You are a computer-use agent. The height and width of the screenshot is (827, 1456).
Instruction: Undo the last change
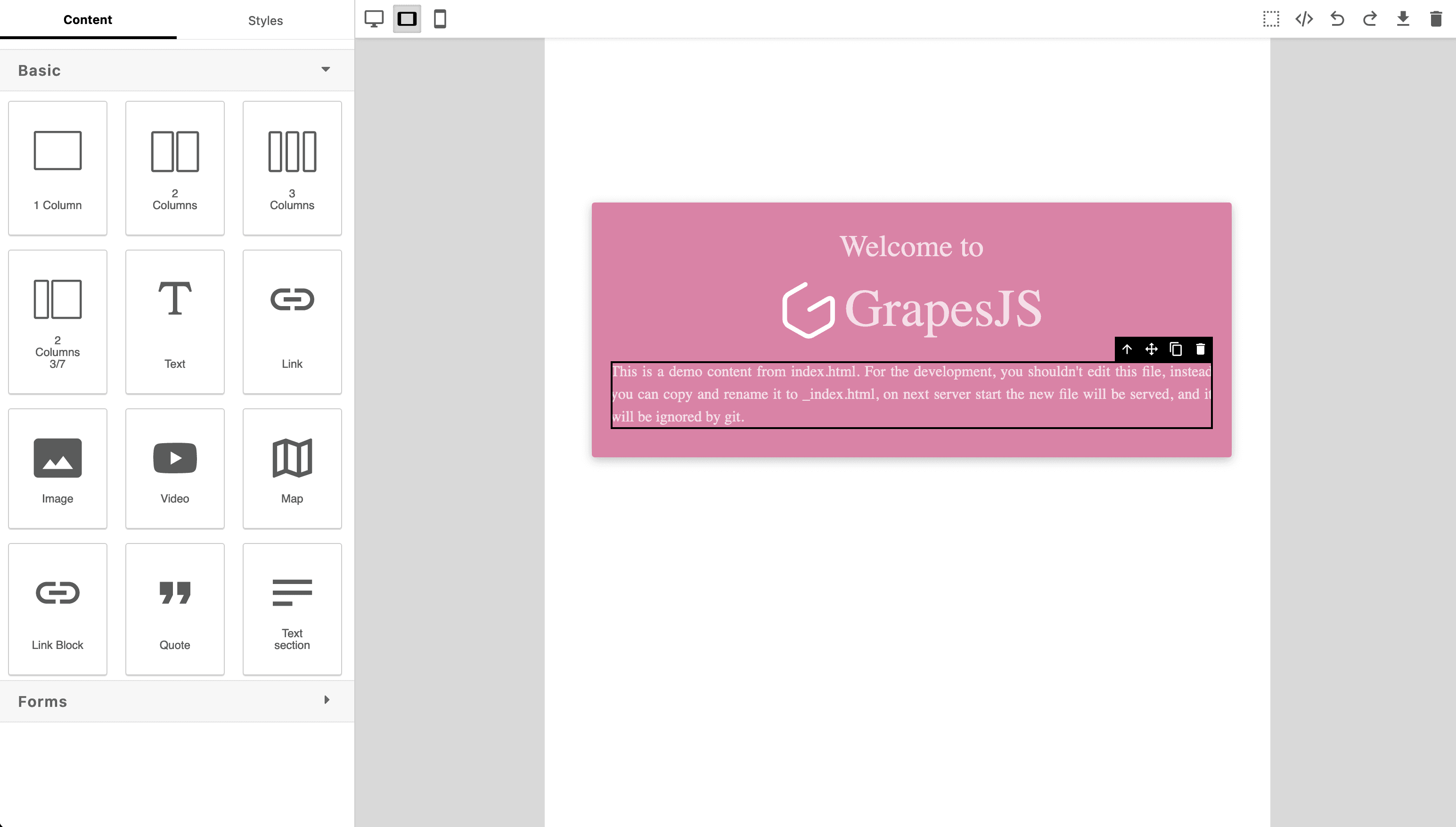click(1337, 19)
